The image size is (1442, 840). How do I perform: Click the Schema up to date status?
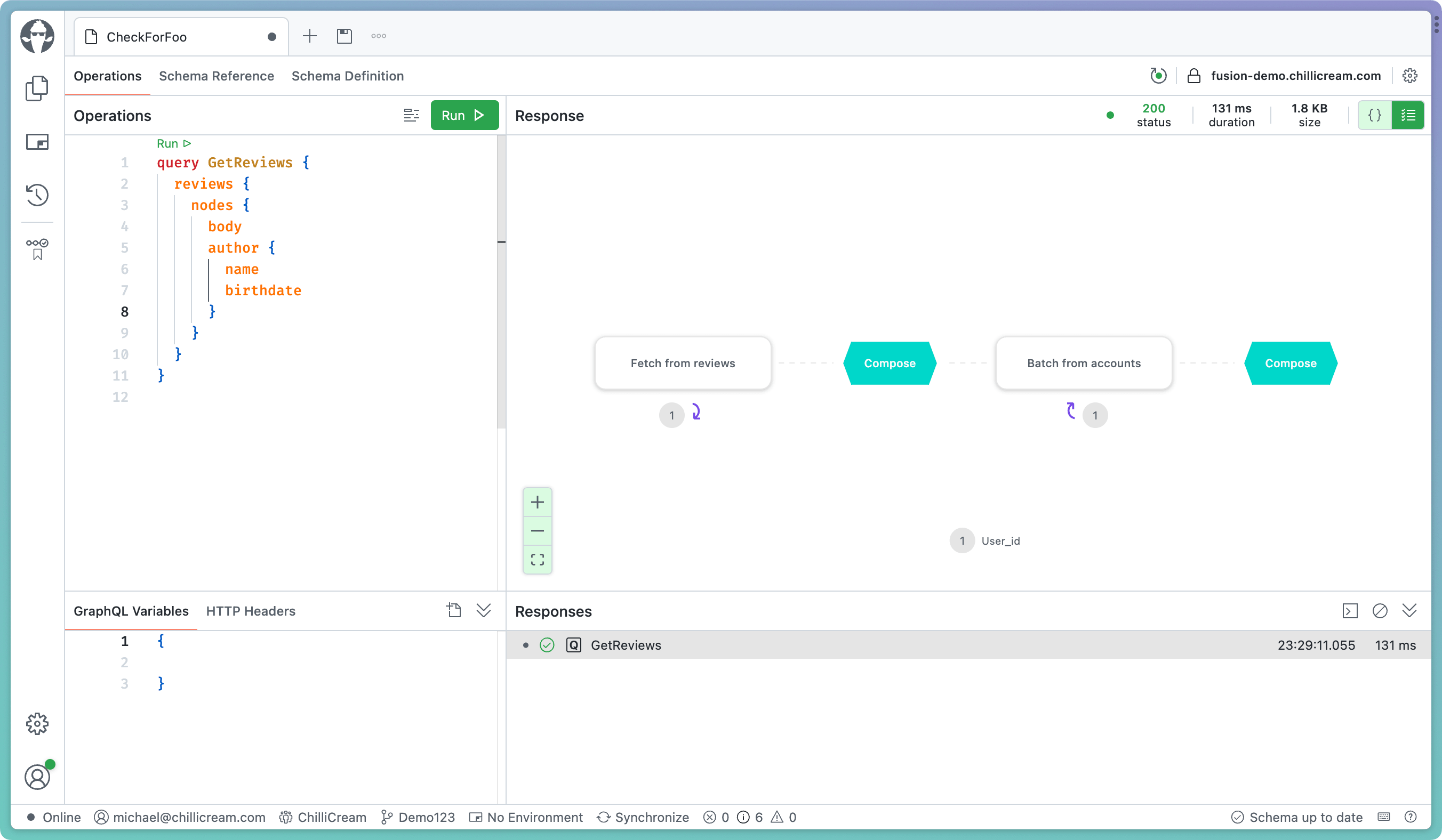1296,817
